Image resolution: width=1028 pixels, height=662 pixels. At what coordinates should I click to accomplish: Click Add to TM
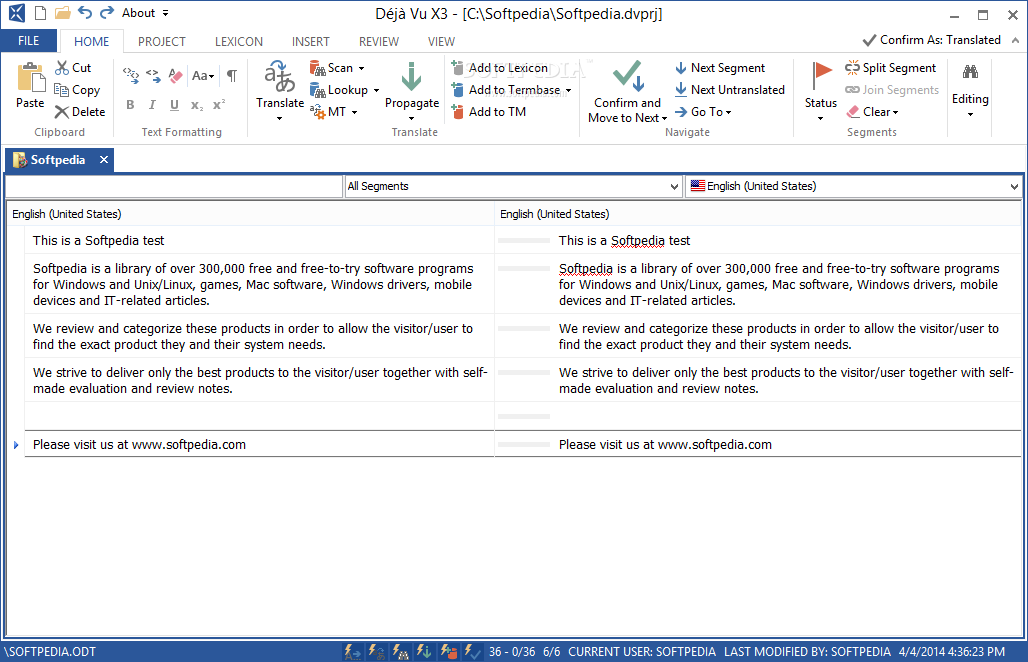click(489, 112)
